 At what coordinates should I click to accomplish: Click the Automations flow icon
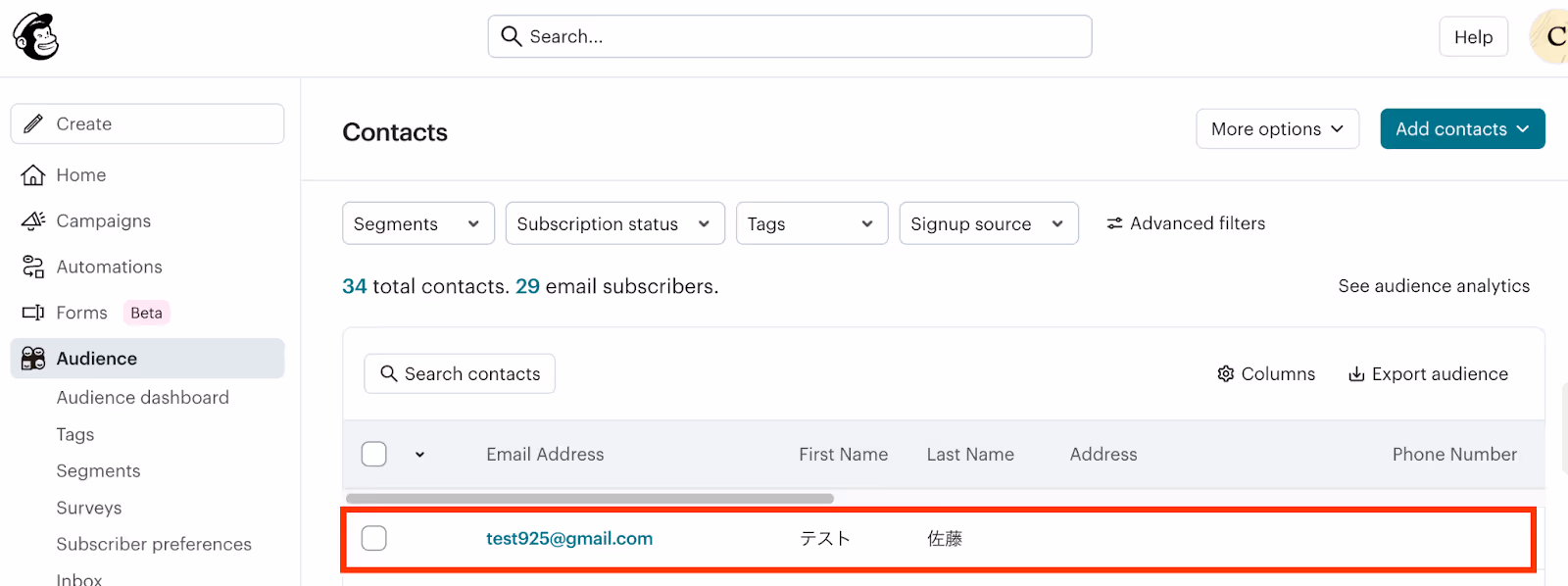pos(33,267)
